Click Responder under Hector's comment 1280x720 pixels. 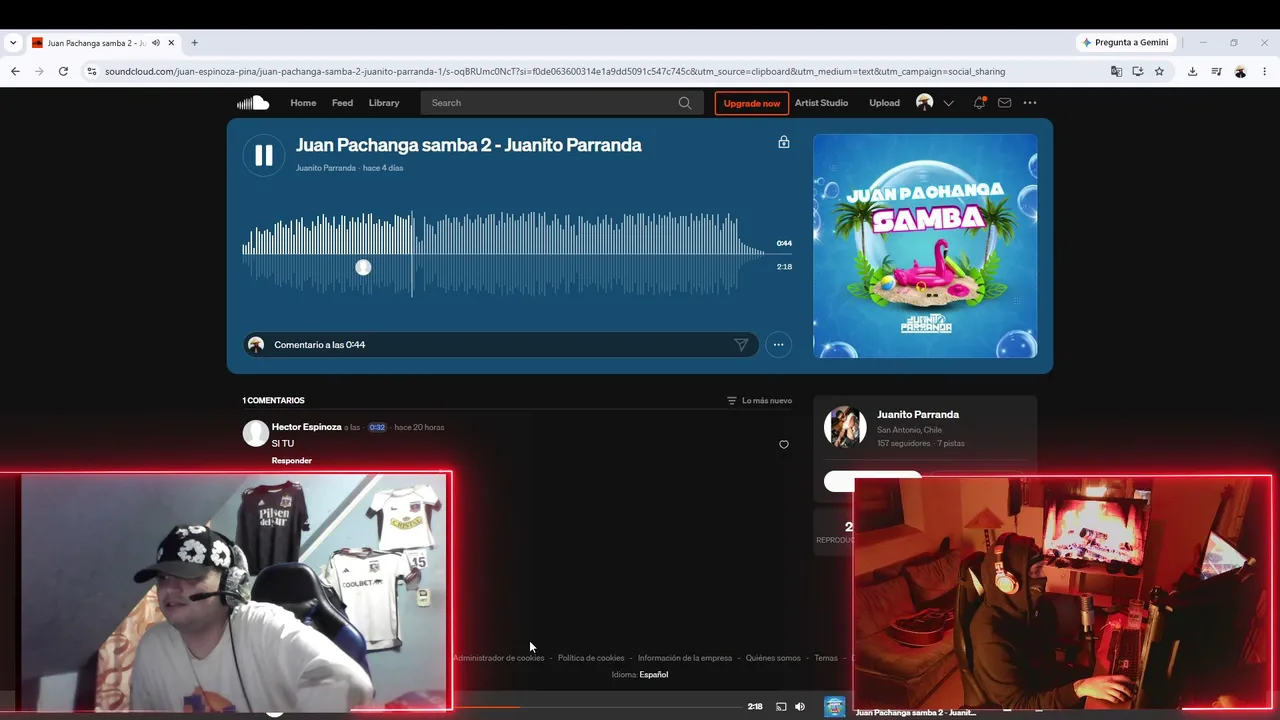292,461
